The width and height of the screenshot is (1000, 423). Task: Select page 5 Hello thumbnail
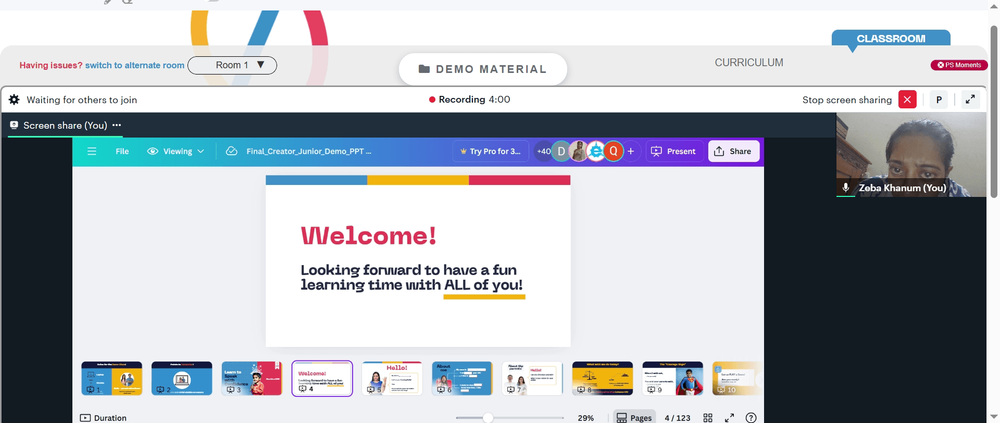pyautogui.click(x=392, y=378)
